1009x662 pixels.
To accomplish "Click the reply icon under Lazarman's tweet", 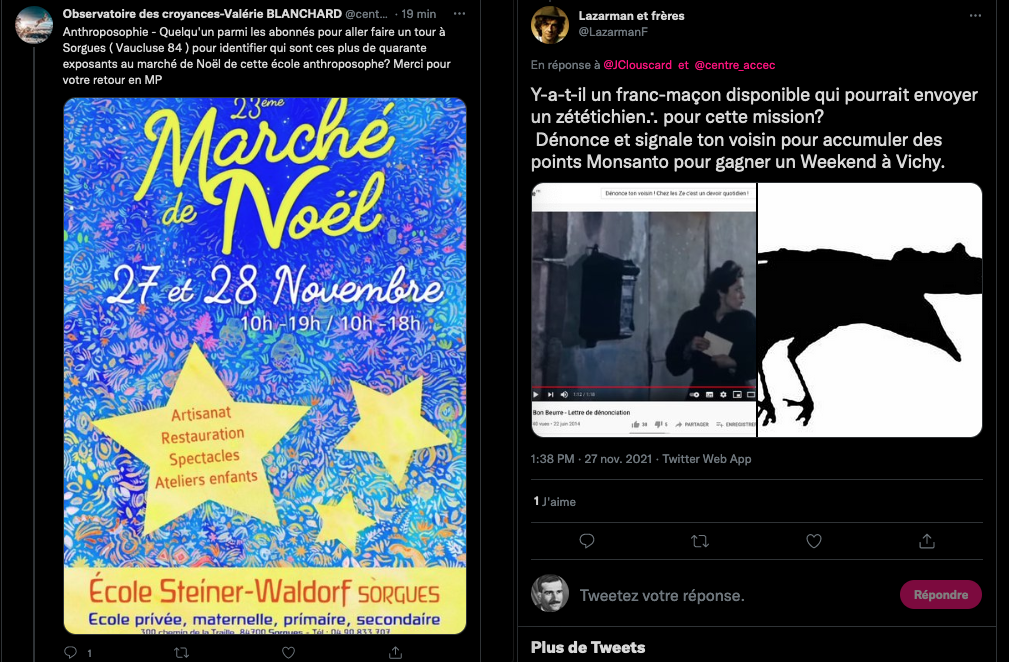I will click(586, 541).
